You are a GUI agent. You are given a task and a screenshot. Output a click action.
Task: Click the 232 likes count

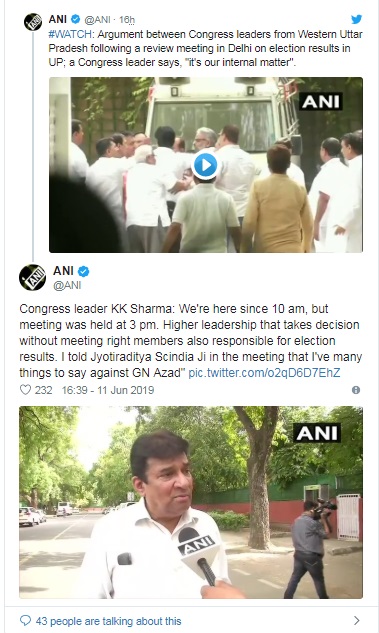[x=44, y=390]
